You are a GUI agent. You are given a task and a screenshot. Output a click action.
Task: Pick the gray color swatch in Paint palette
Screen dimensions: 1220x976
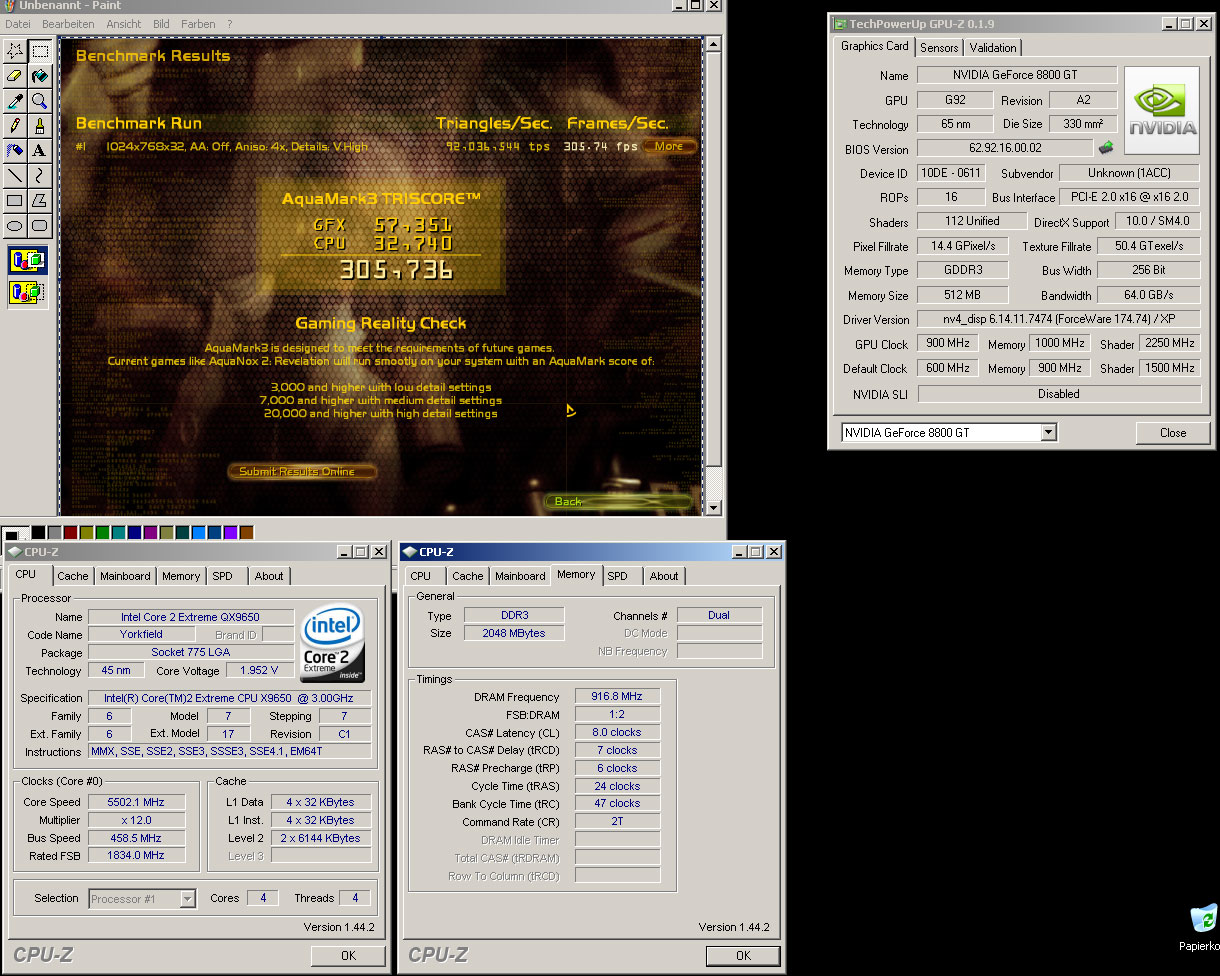[54, 533]
